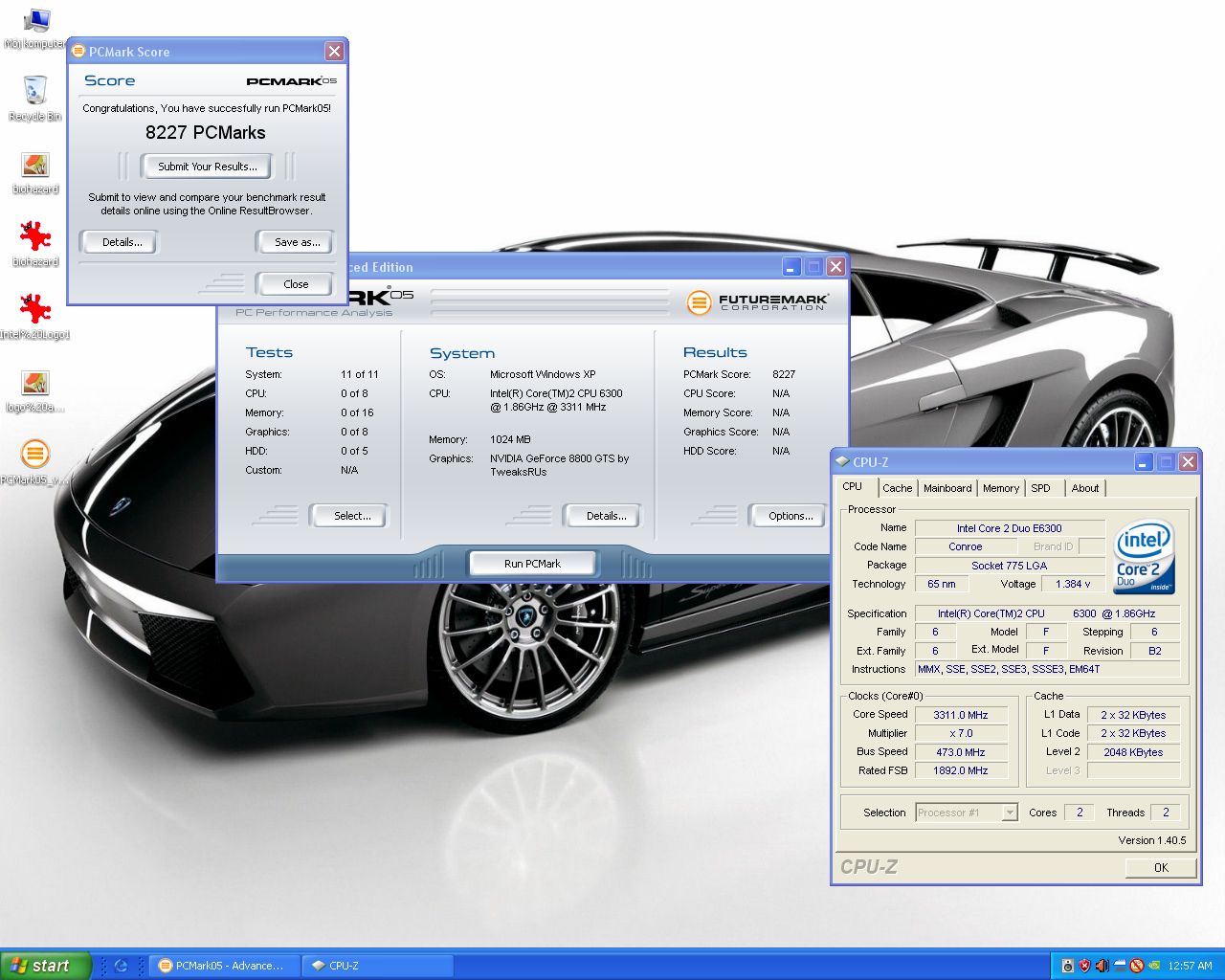Click the CPU-Z window title icon

[x=842, y=461]
